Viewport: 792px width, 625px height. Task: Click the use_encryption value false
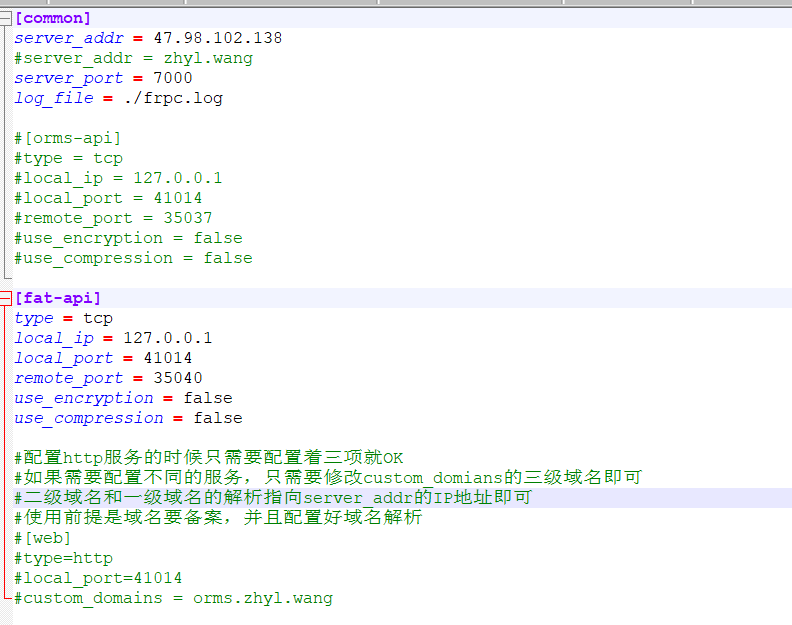(x=208, y=398)
